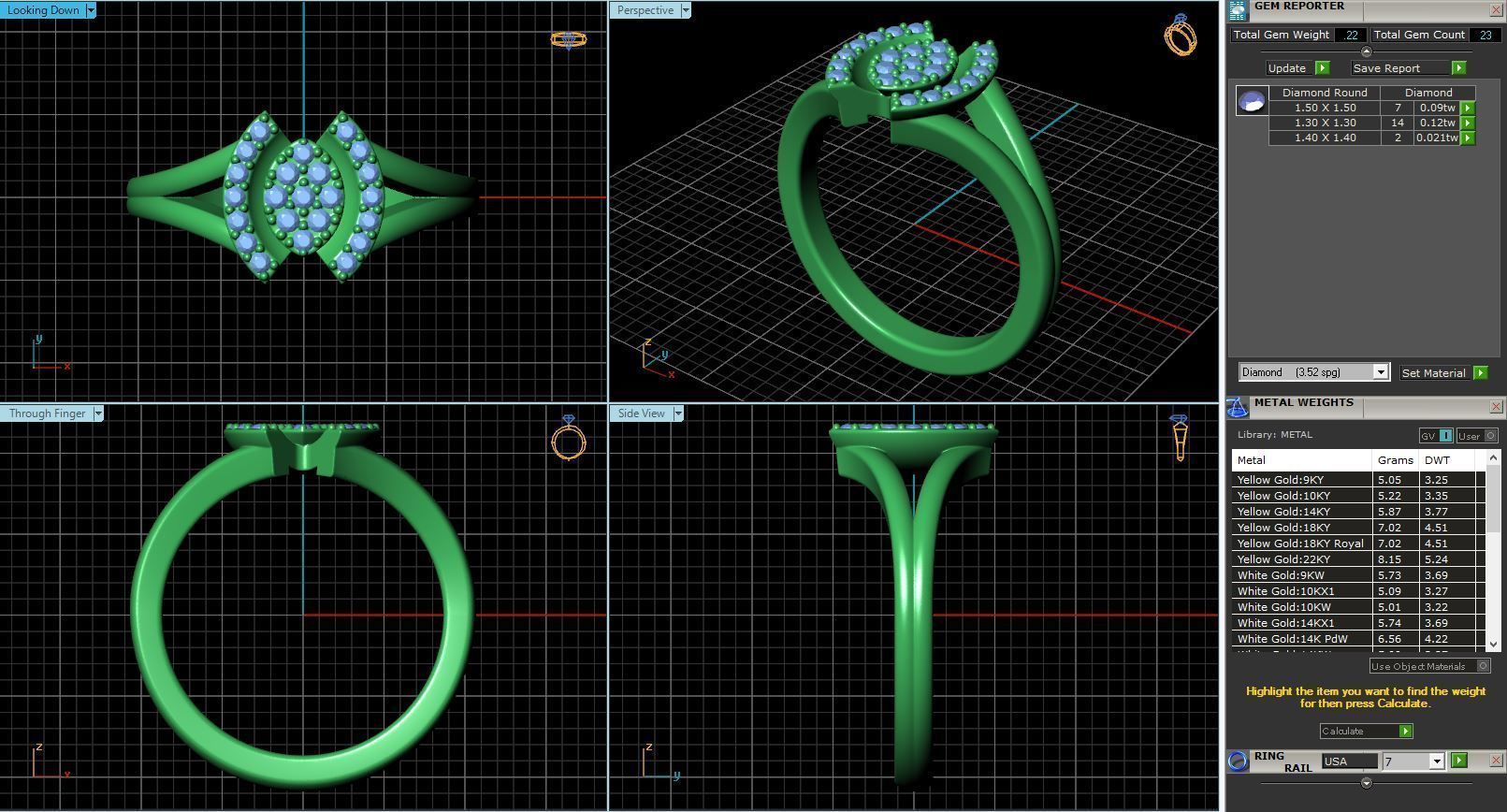Close the Metal Weights panel
Screen dimensions: 1507x812
[x=1495, y=407]
